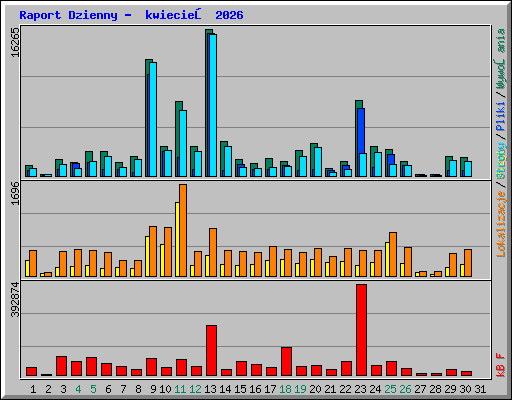
Task: Click the red KB bar for day 23
Action: (x=361, y=330)
